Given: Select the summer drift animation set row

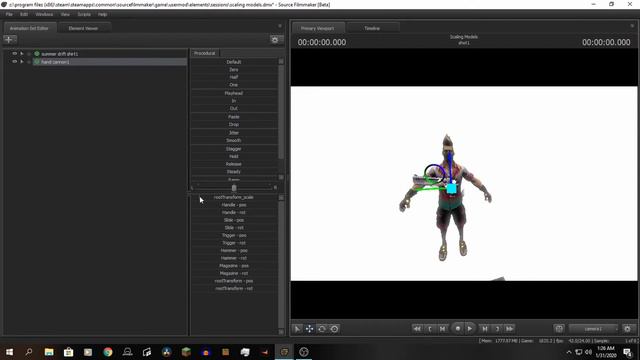Looking at the screenshot, I should (x=110, y=53).
